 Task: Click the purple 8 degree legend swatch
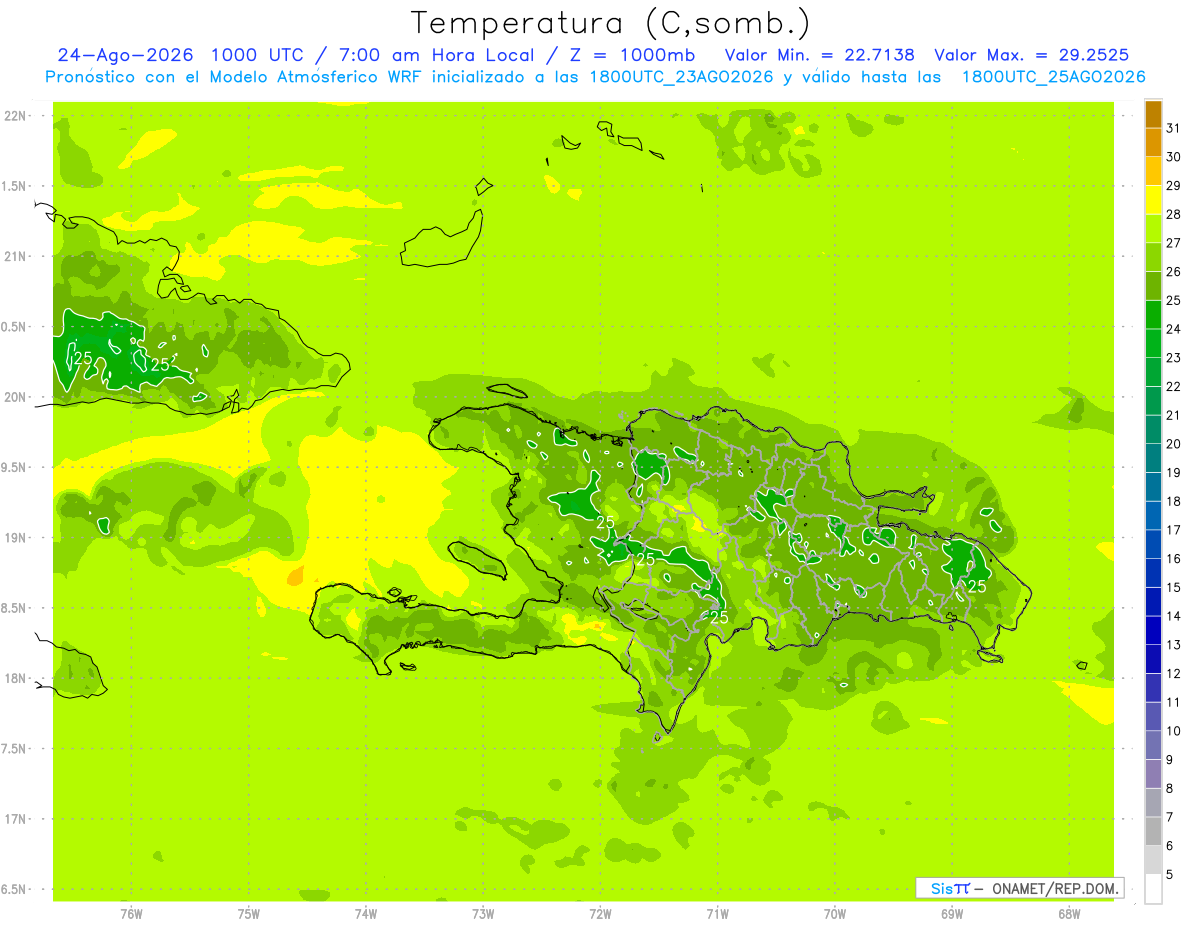[1153, 774]
